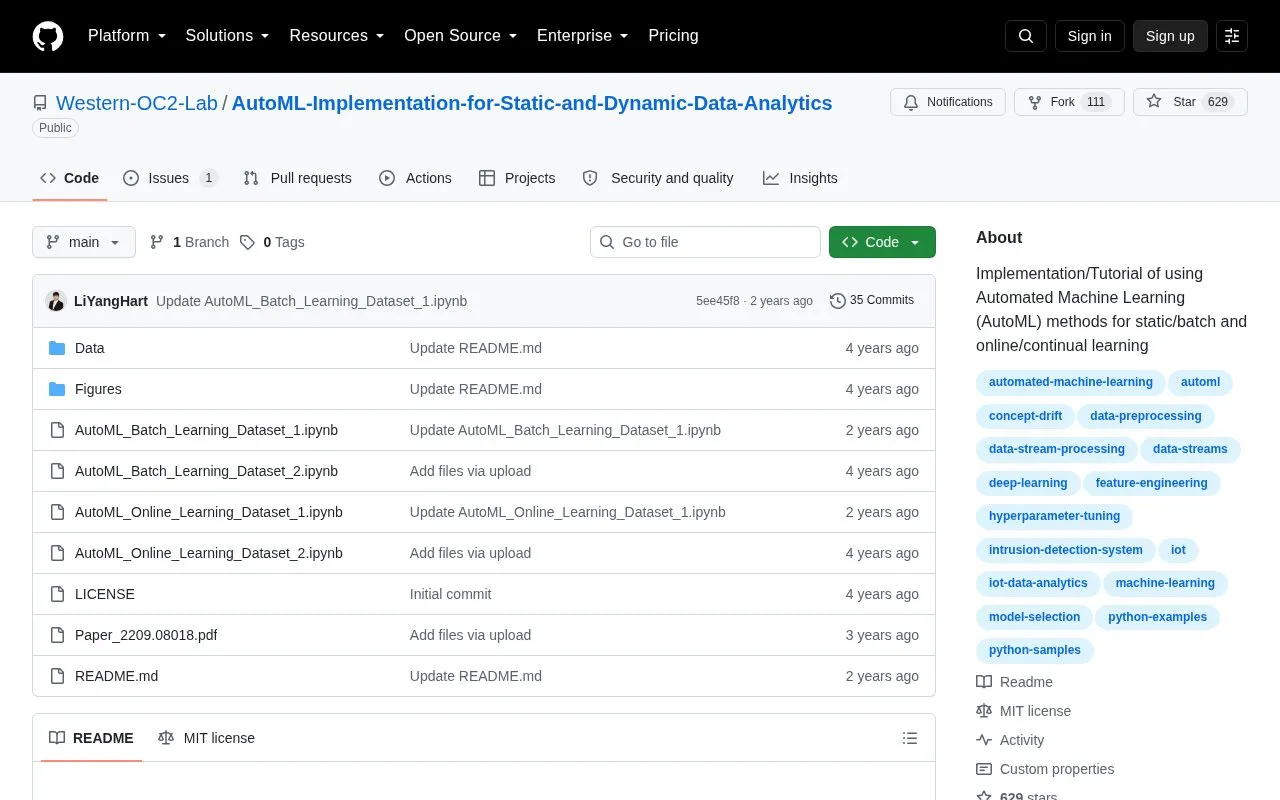Click the hyperparameter-tuning topic tag

tap(1054, 517)
